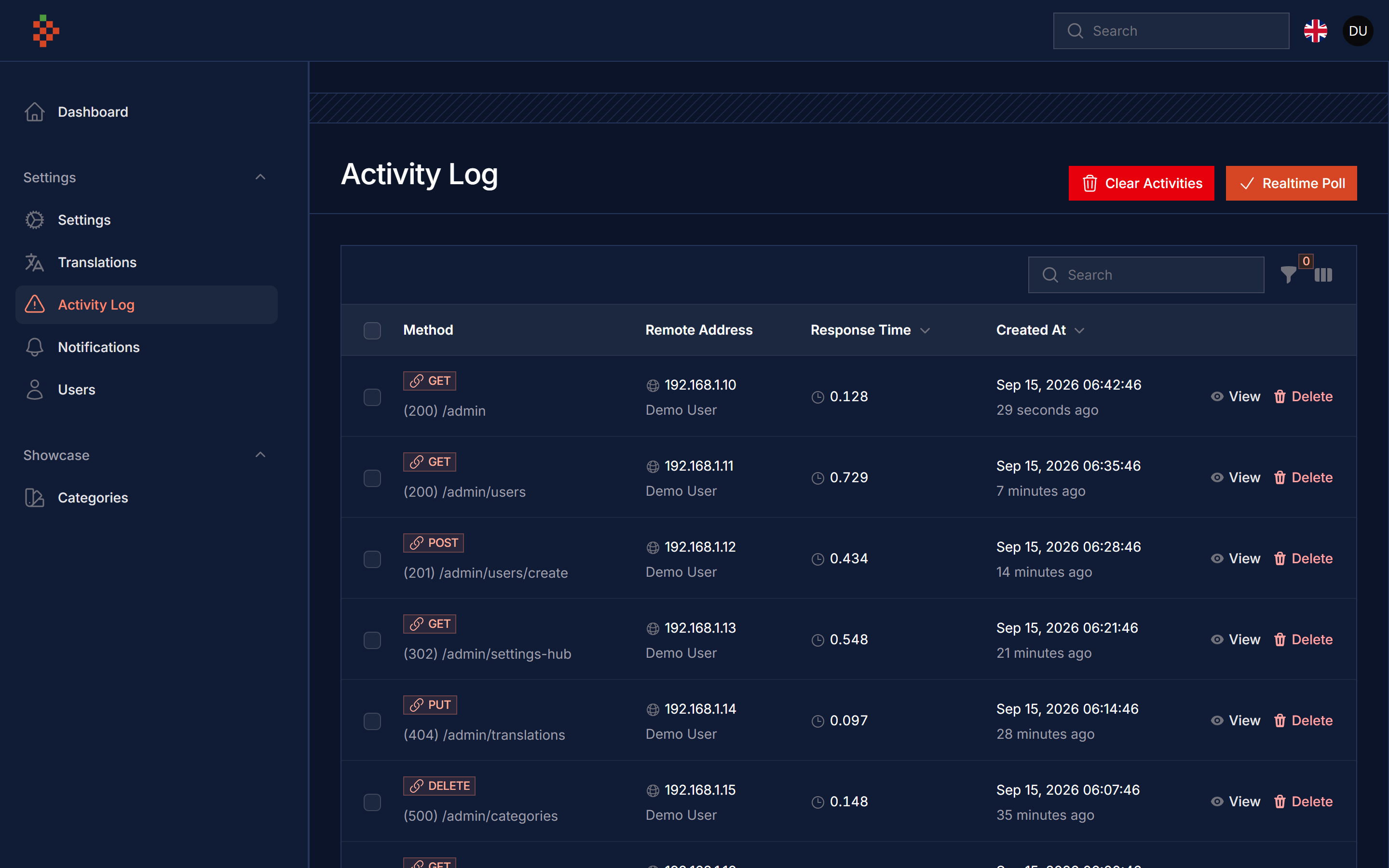Open Notifications in sidebar
Viewport: 1389px width, 868px height.
[x=146, y=347]
